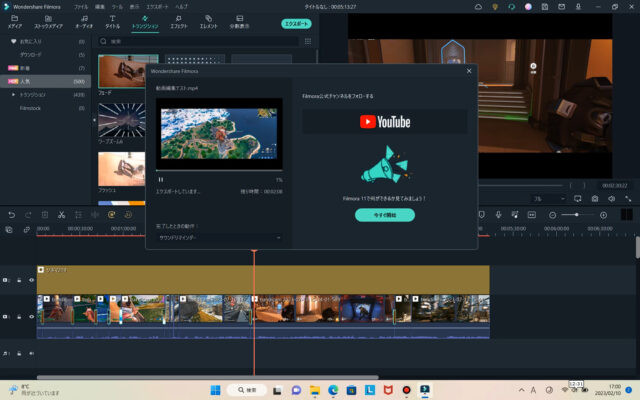Screen dimensions: 640x400
Task: Select the フラッシュ transition thumbnail
Action: (122, 169)
